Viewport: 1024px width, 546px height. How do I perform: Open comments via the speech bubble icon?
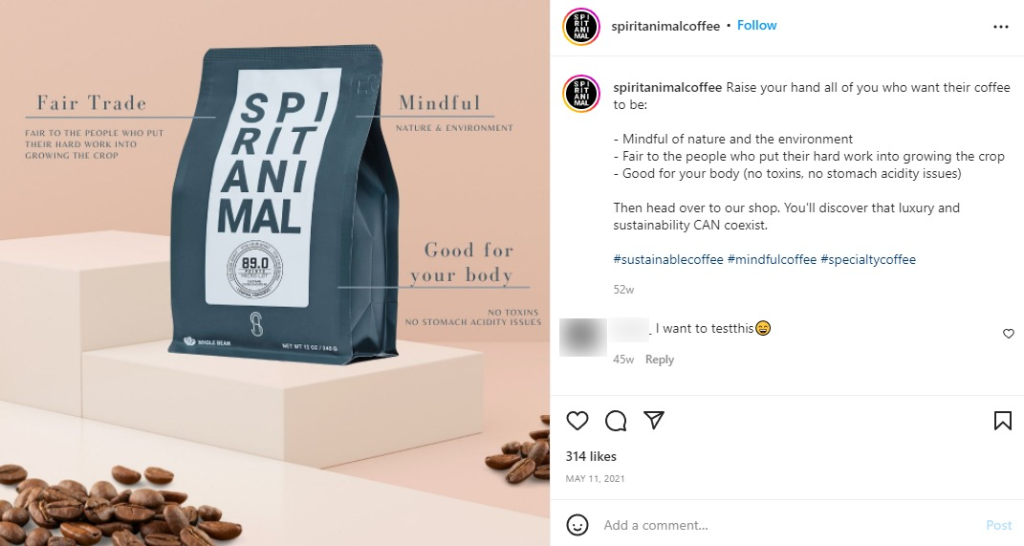(615, 421)
